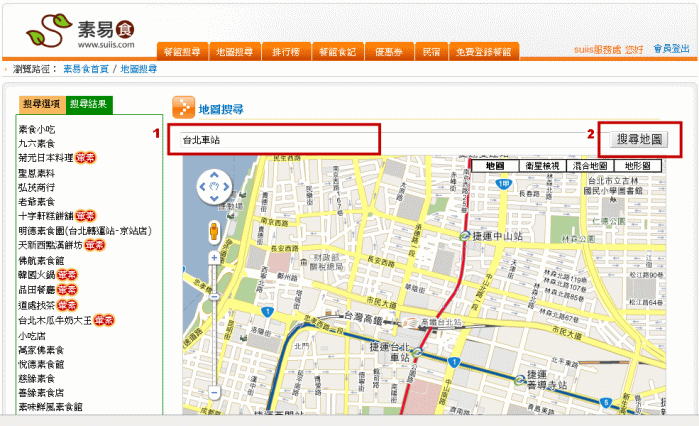Click the map pan control arrows
Screen dimensions: 699x426
tap(214, 185)
